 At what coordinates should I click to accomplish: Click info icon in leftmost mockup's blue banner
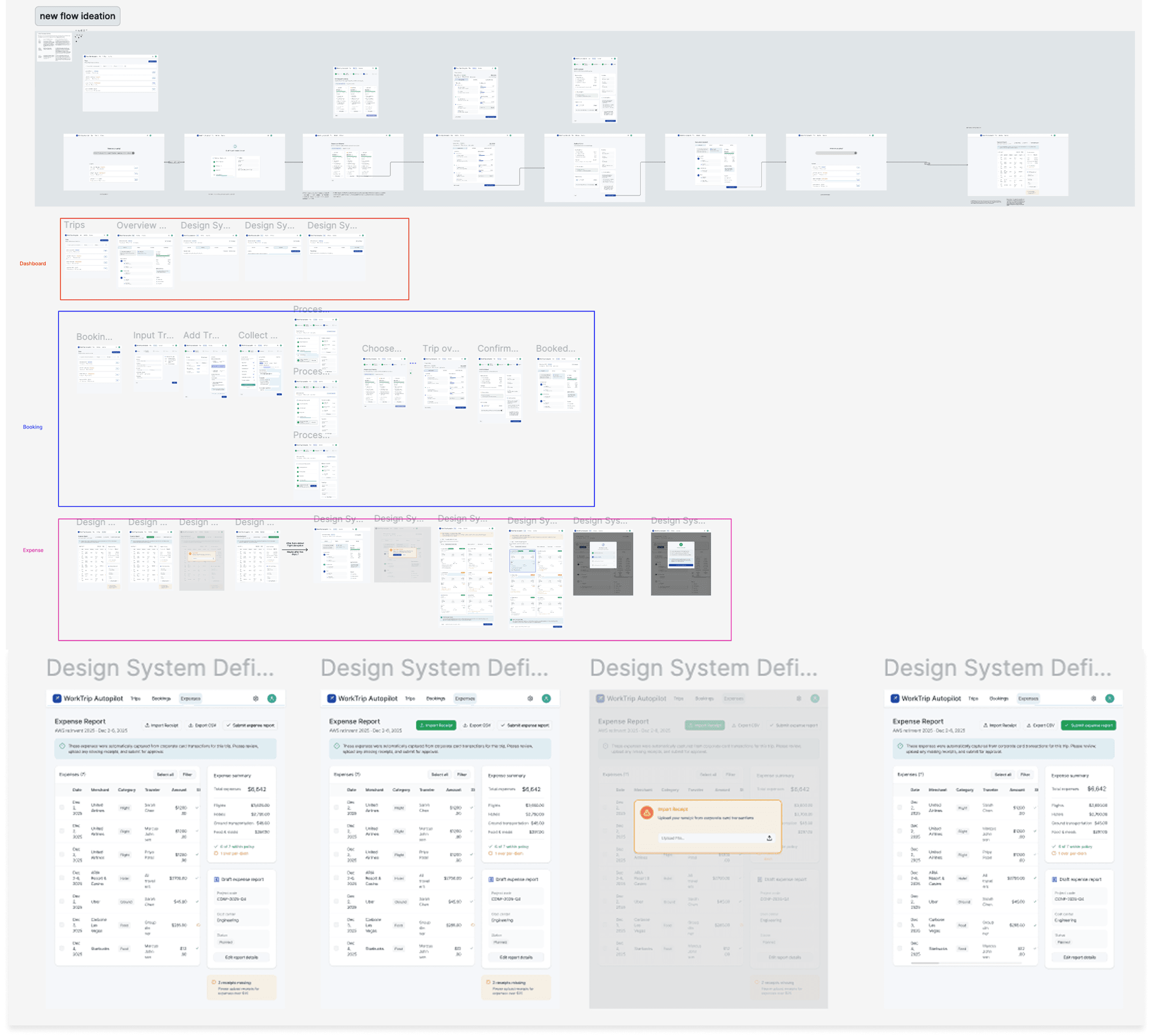tap(62, 746)
